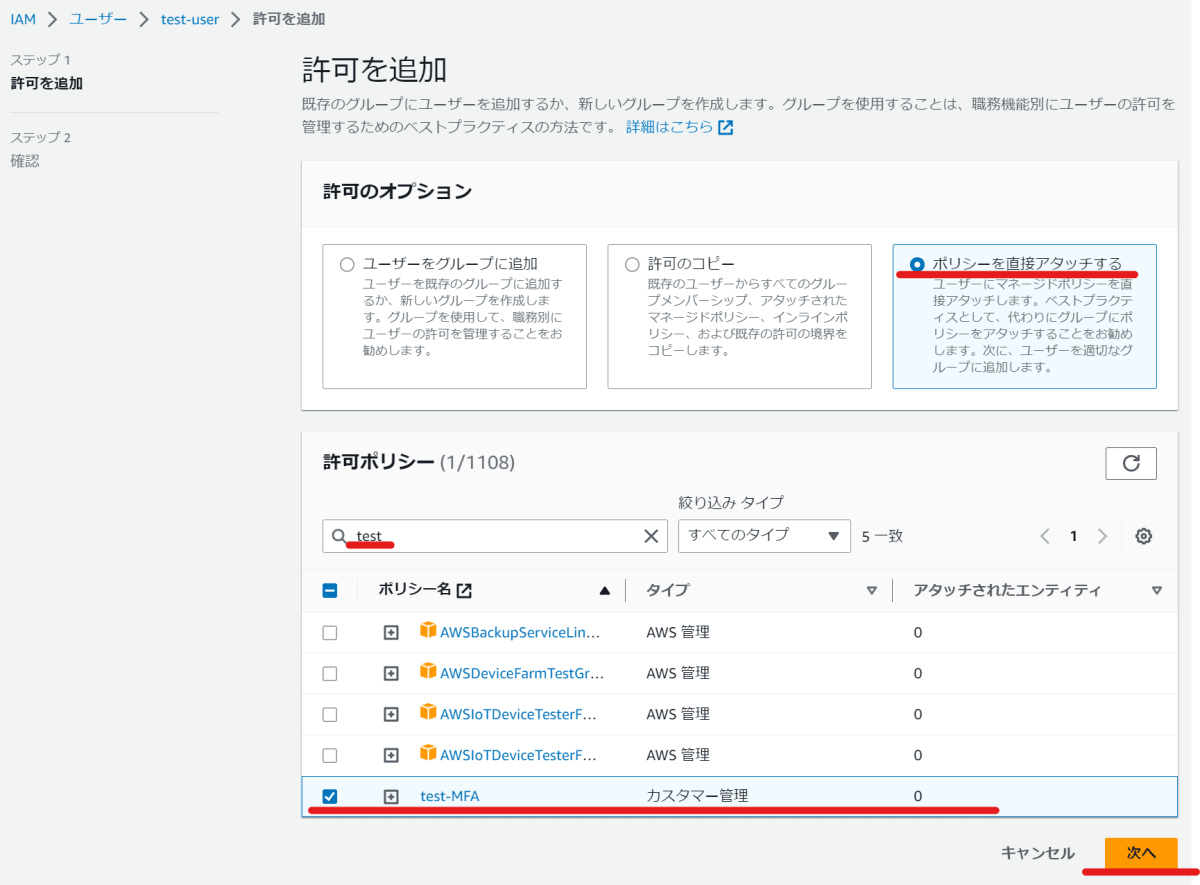Click the 次へ button
Image resolution: width=1200 pixels, height=885 pixels.
click(x=1141, y=853)
